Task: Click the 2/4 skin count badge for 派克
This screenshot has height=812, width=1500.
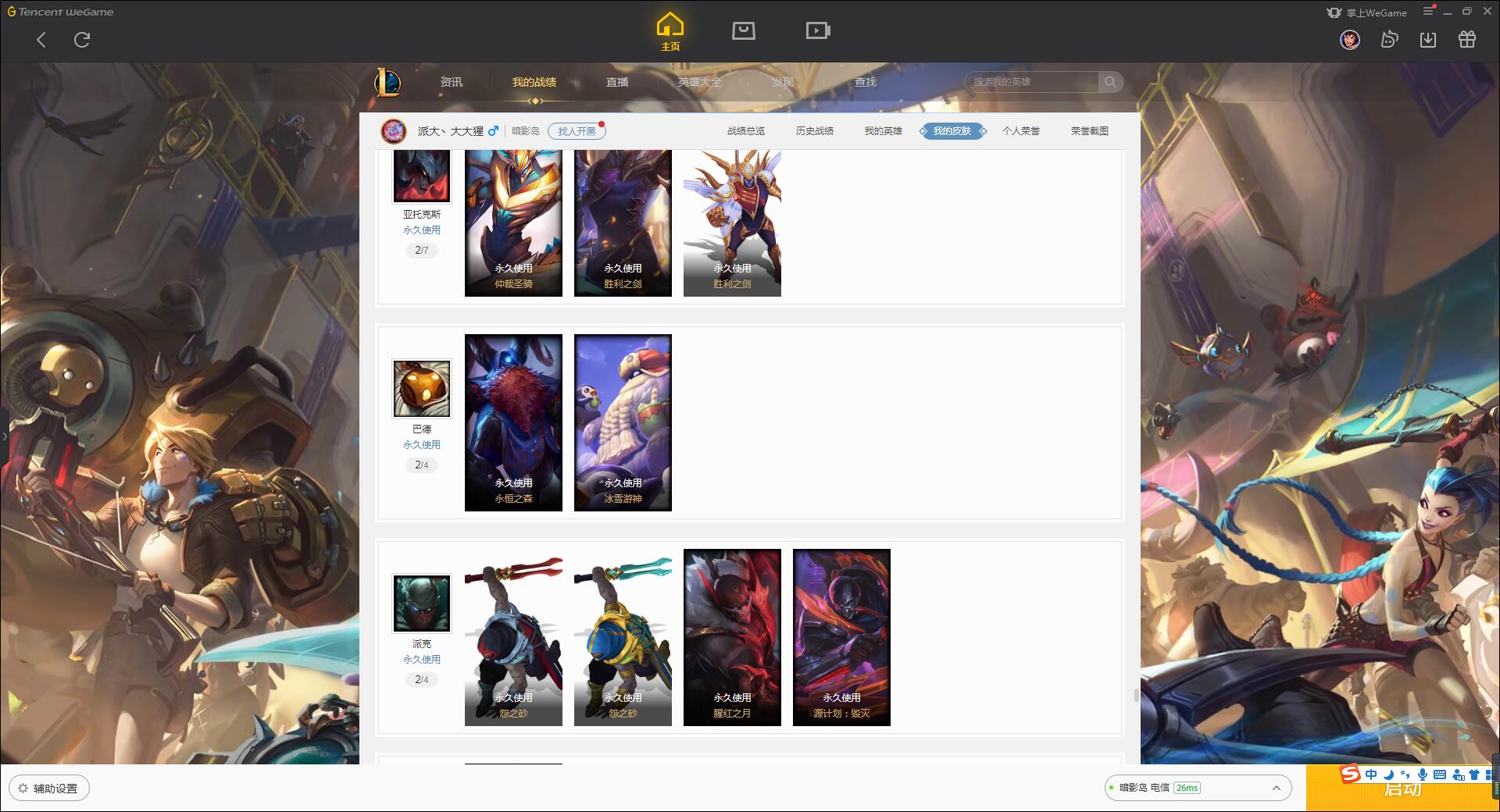Action: point(422,680)
